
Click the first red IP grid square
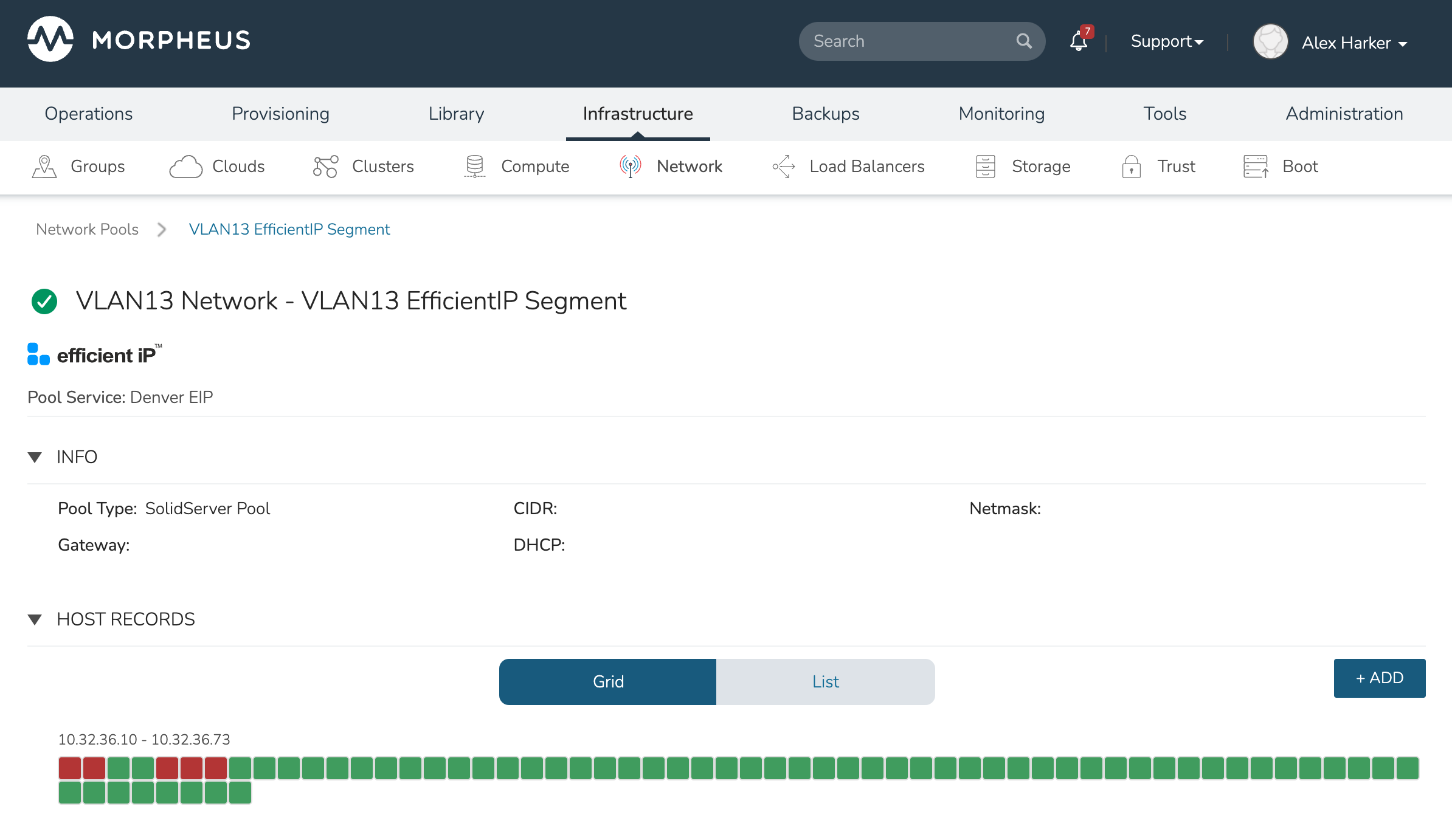70,768
